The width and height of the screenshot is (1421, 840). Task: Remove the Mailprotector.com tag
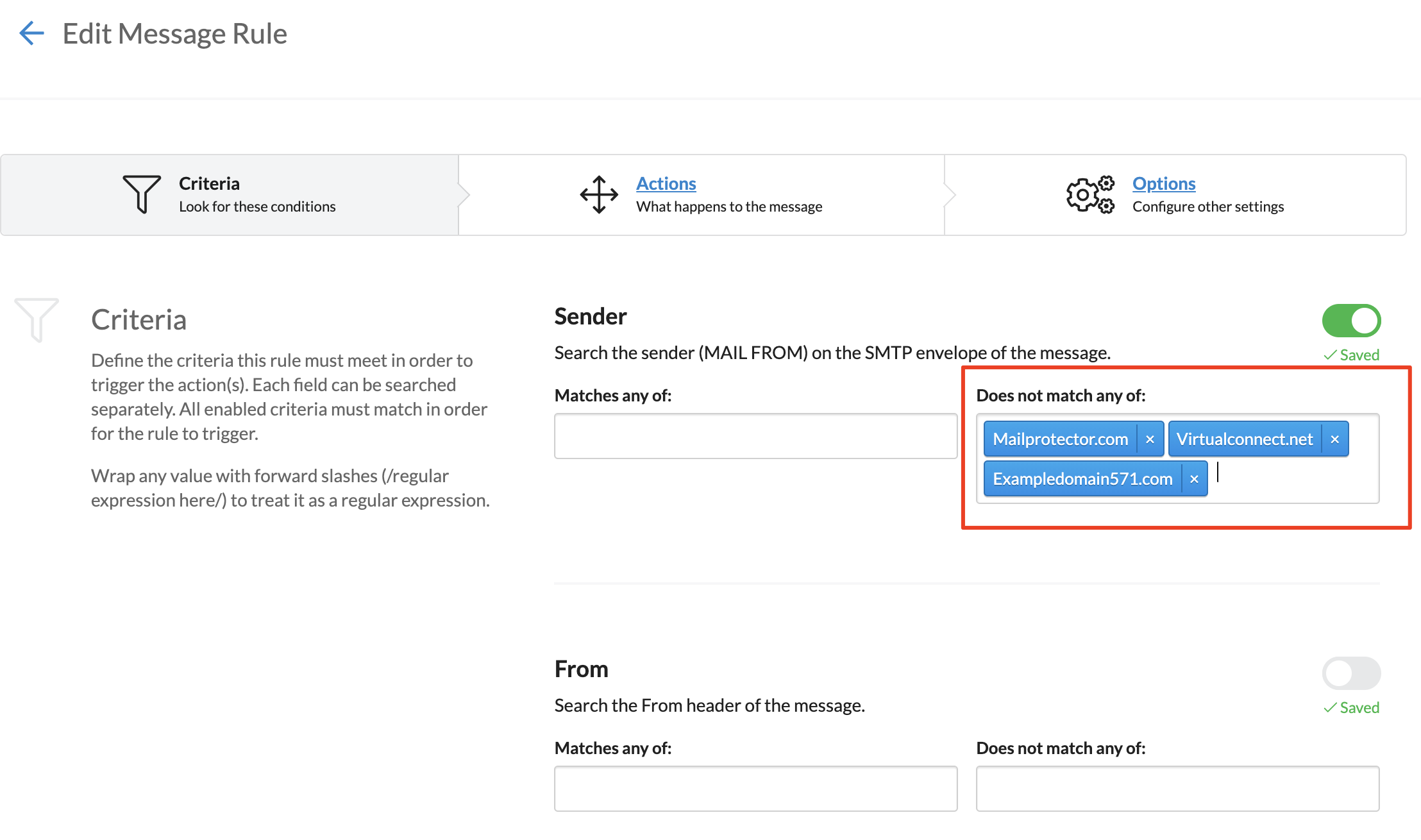(x=1150, y=439)
